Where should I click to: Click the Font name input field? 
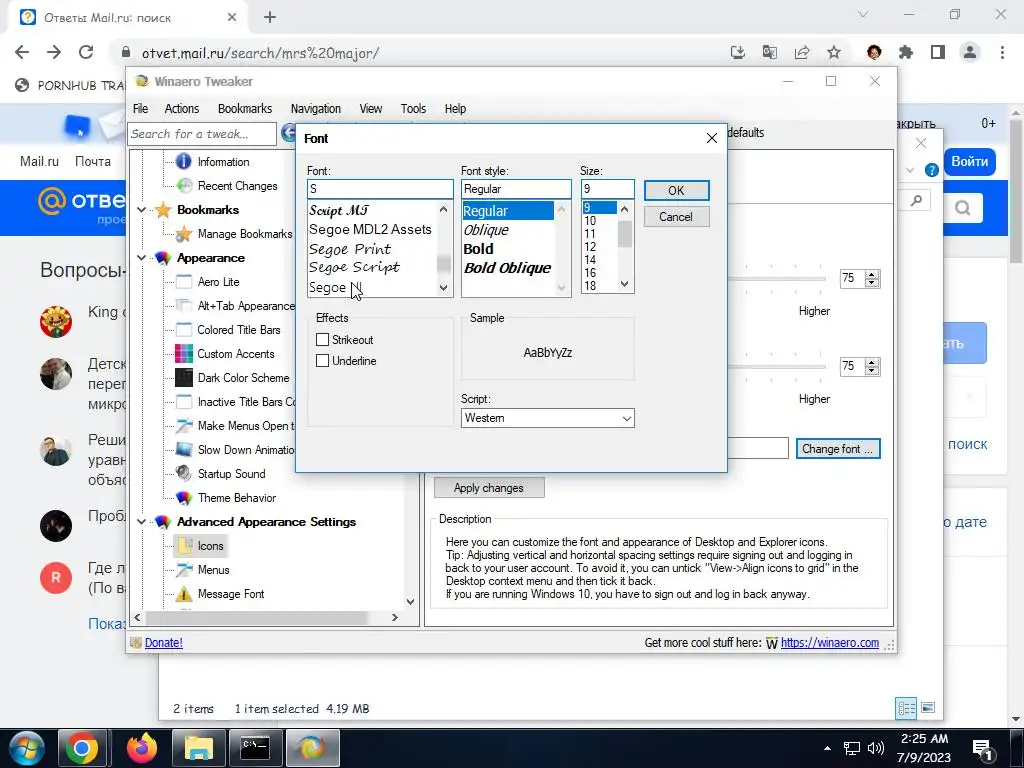pos(380,189)
